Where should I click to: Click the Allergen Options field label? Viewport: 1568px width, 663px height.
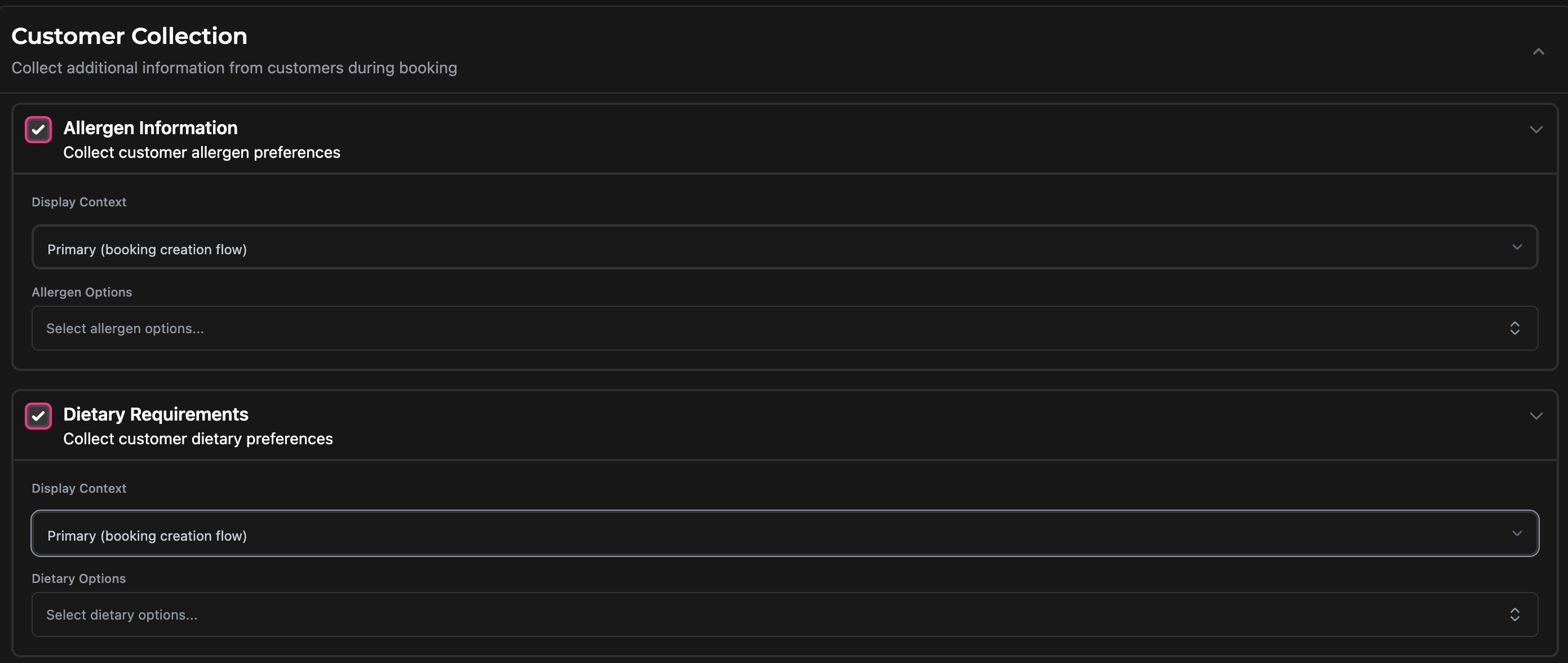[82, 292]
